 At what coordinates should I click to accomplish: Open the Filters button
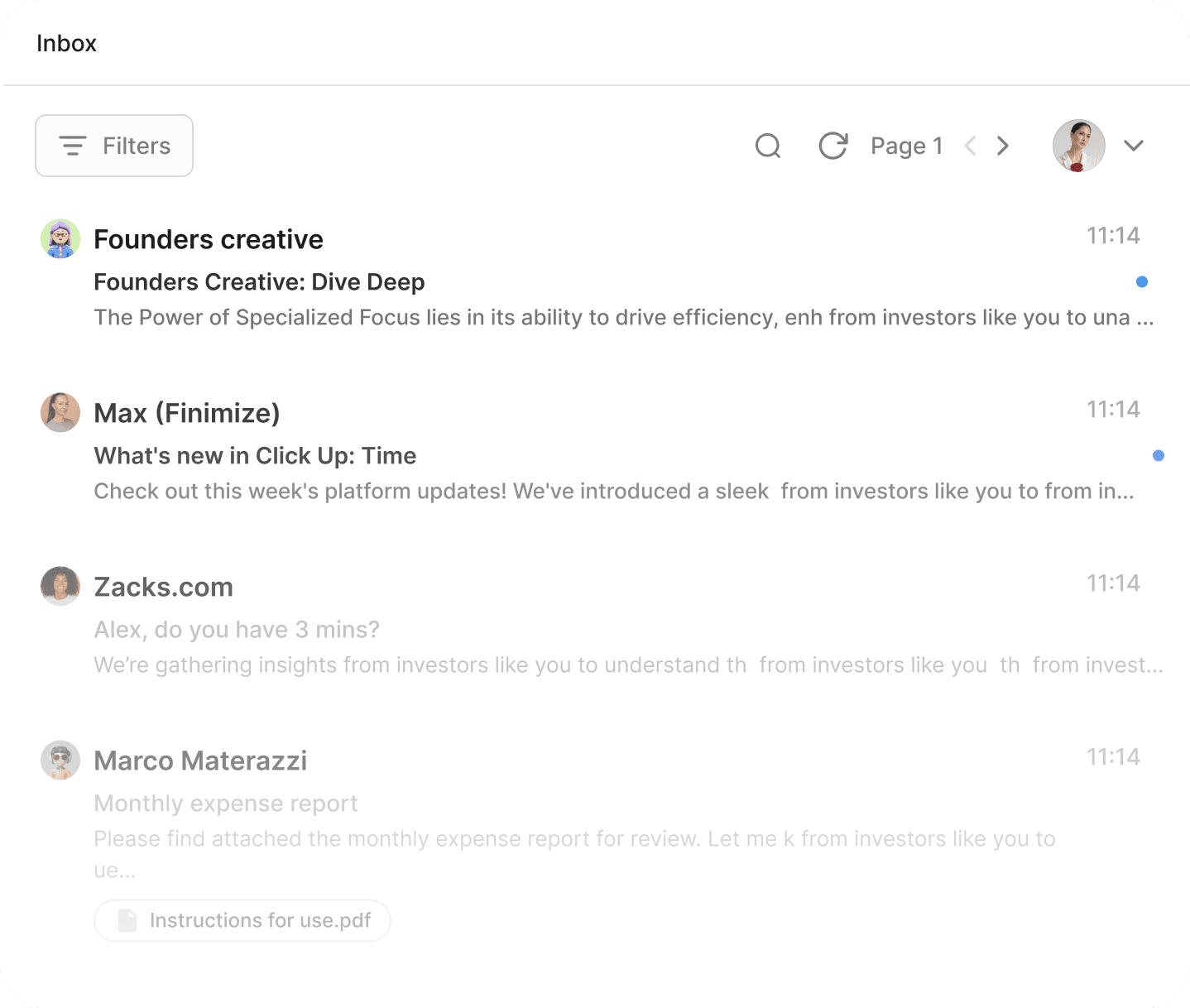click(x=114, y=146)
